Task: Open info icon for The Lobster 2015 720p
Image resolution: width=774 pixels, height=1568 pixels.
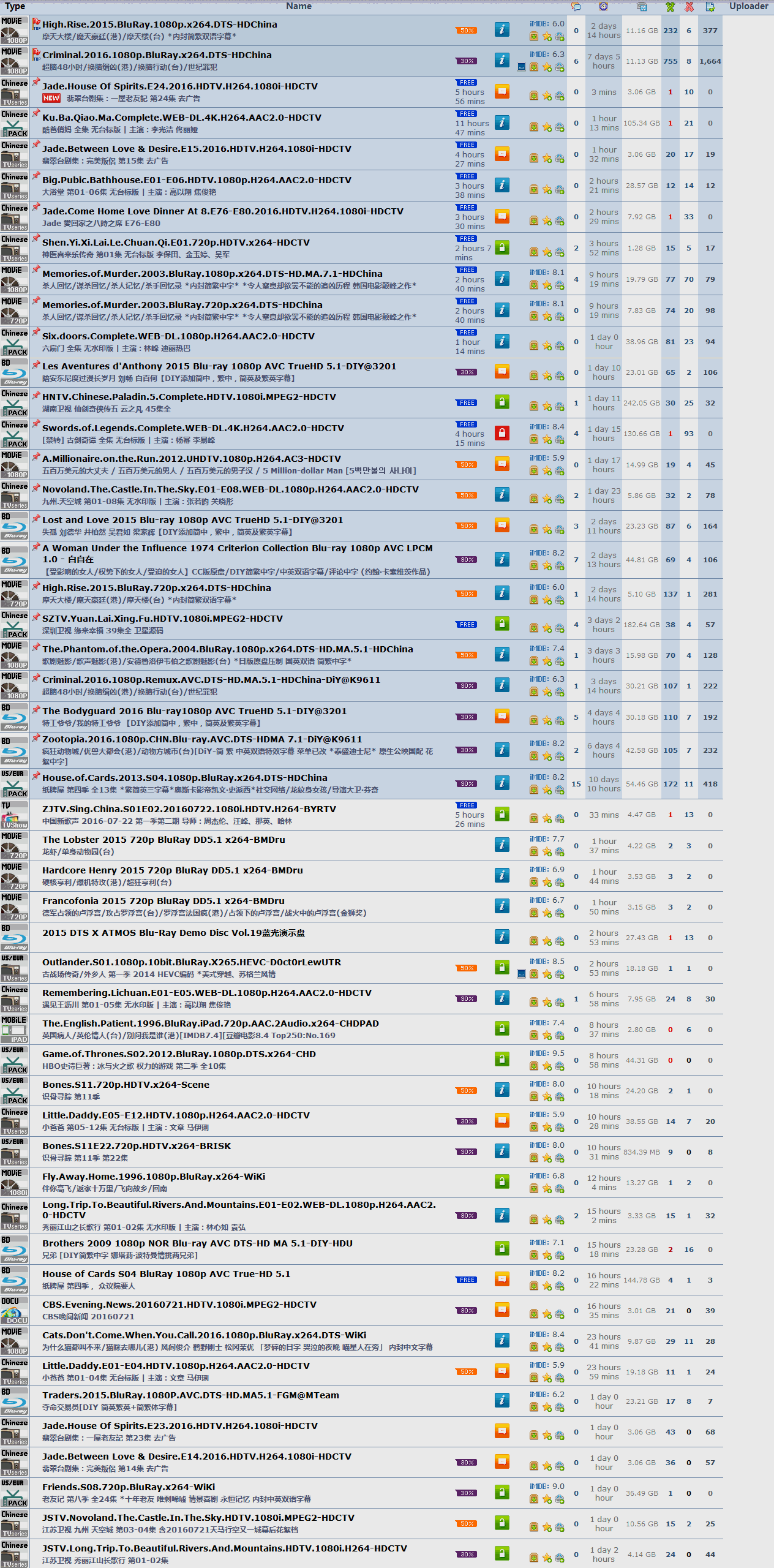Action: coord(502,845)
